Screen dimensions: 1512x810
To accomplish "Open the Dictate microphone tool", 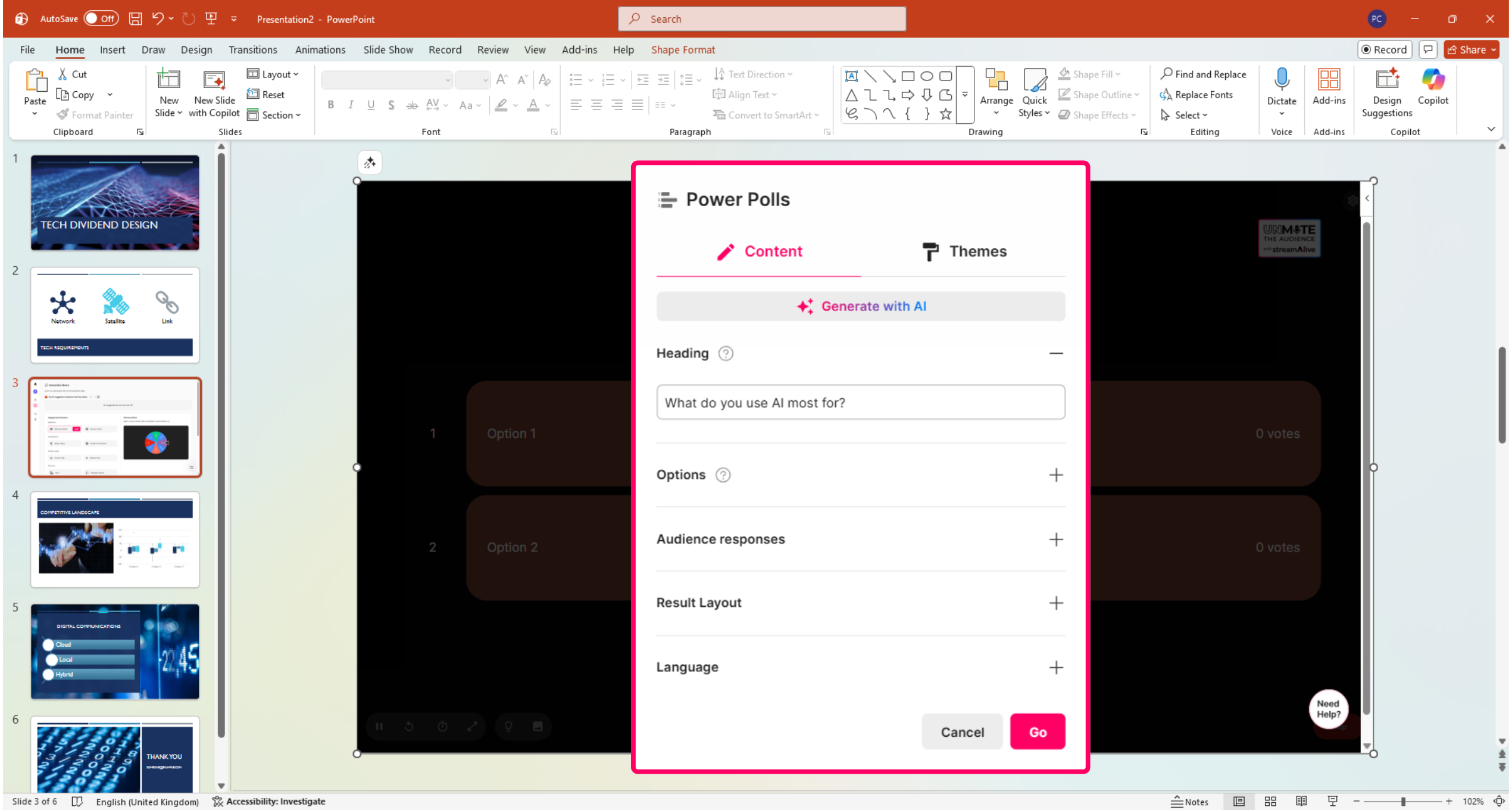I will pos(1281,80).
